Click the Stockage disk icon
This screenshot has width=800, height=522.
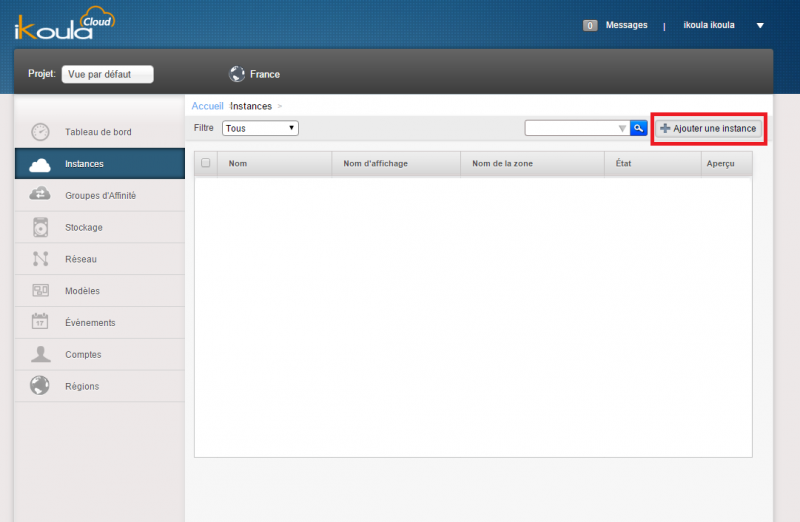(x=40, y=228)
